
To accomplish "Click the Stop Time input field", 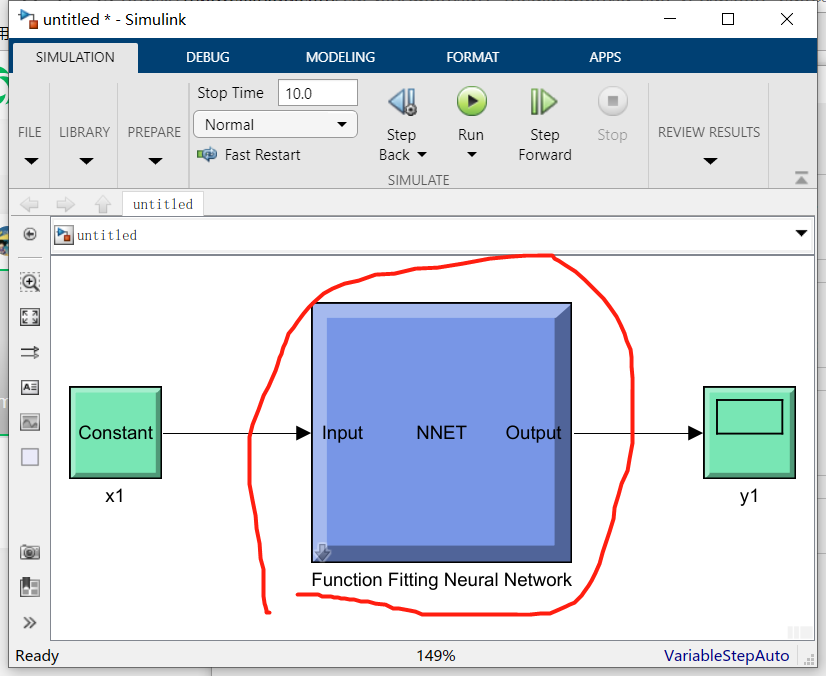I will tap(317, 92).
